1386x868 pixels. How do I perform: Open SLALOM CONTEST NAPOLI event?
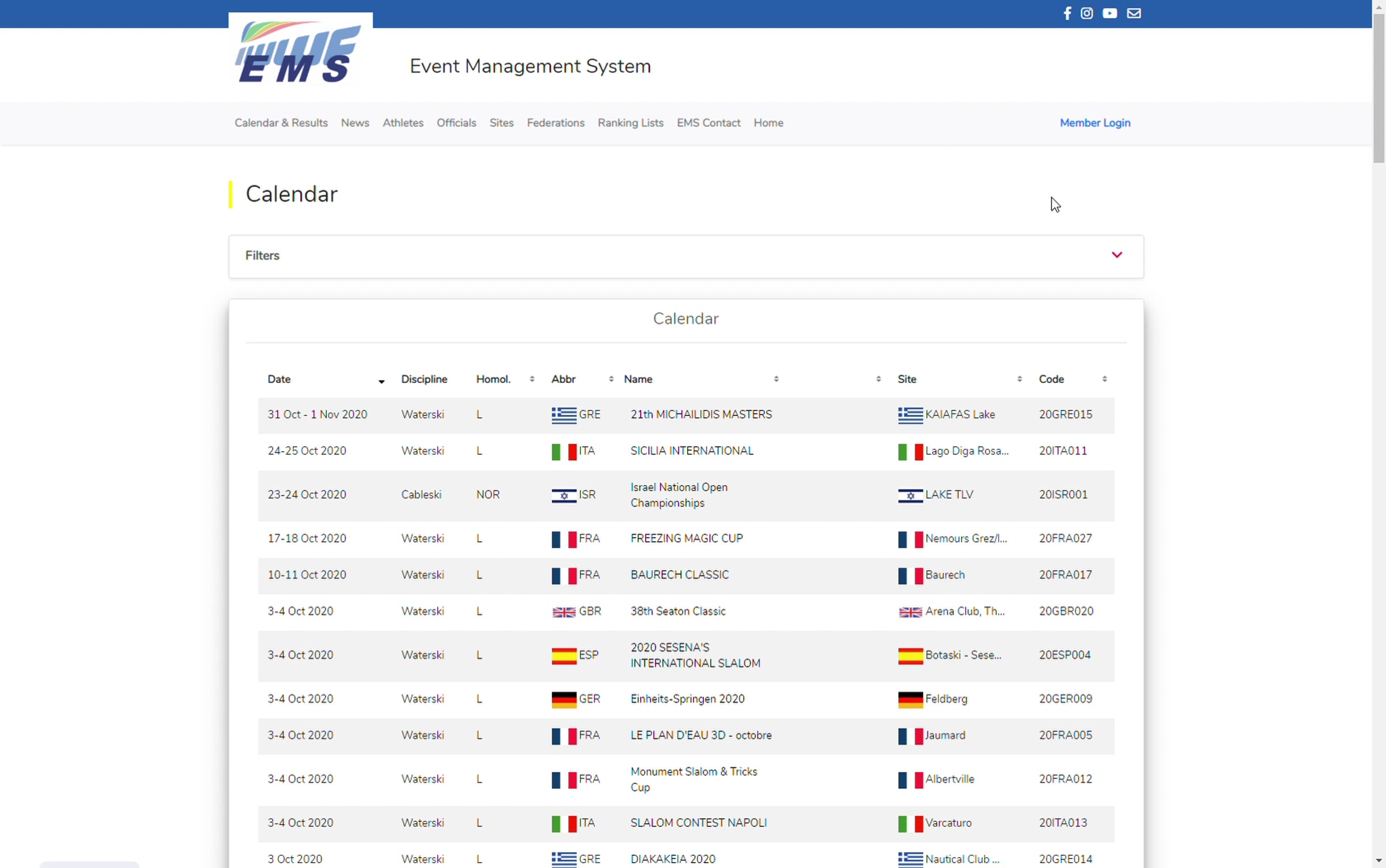pos(698,824)
